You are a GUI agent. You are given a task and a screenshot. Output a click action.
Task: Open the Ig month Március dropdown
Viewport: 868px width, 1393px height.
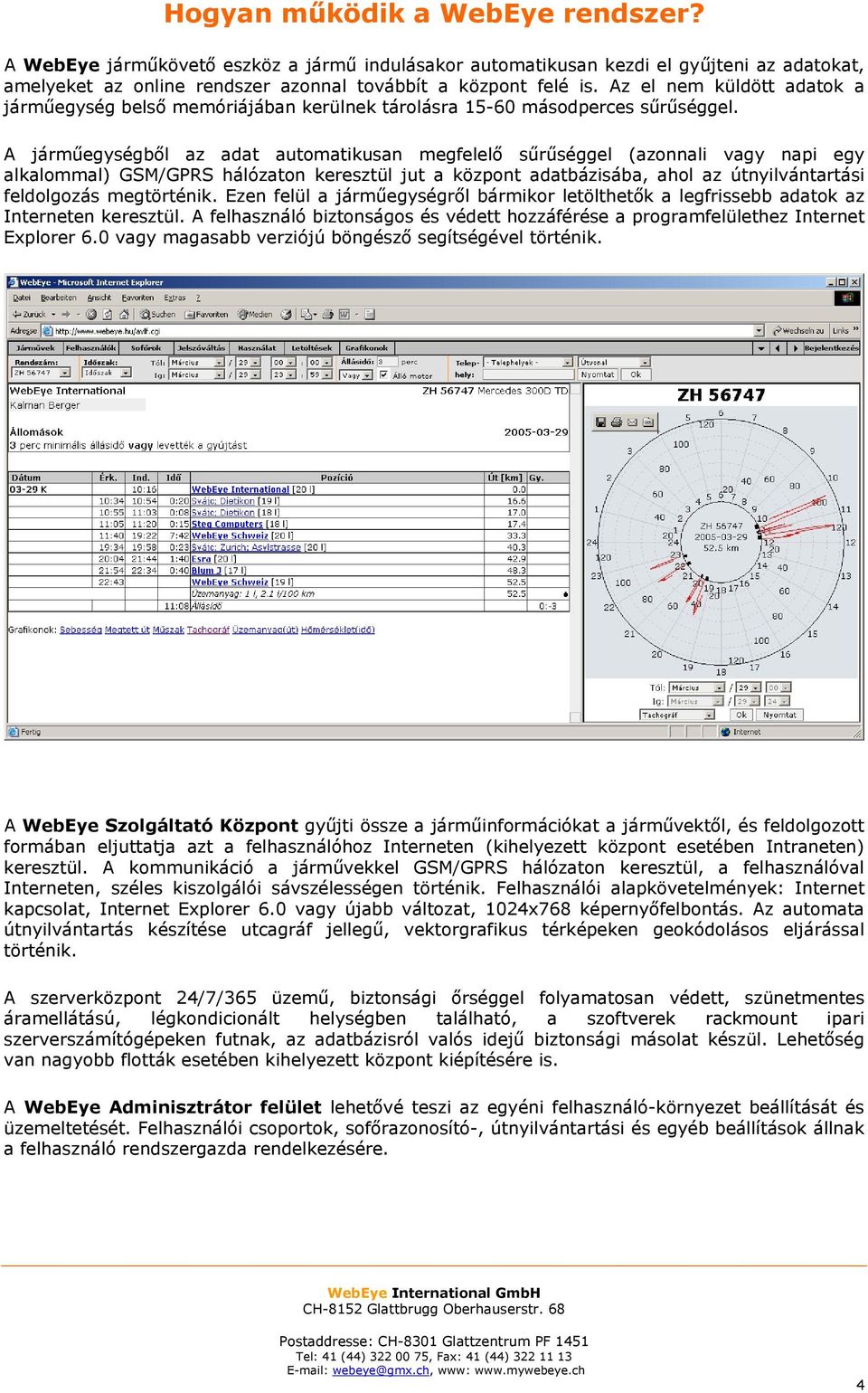tap(196, 374)
